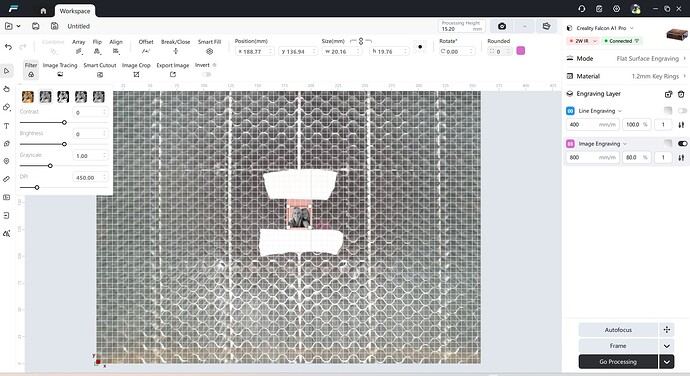The height and width of the screenshot is (376, 690).
Task: Select the first color filter thumbnail
Action: pyautogui.click(x=28, y=97)
